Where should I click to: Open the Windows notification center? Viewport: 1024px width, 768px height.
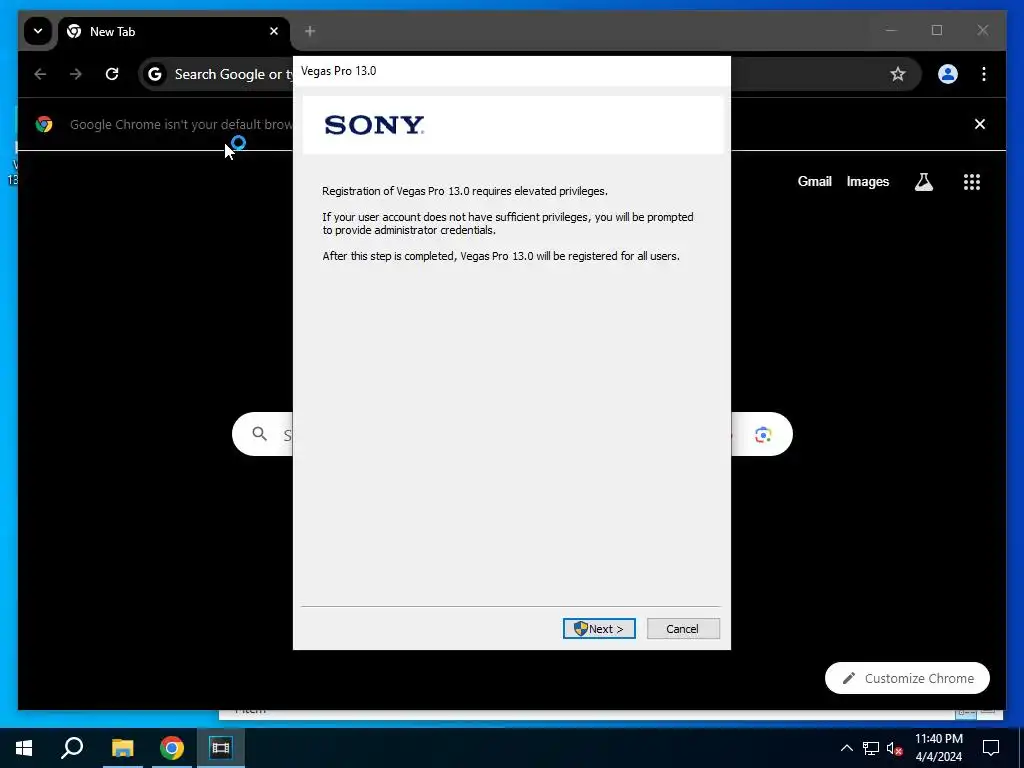pos(991,747)
